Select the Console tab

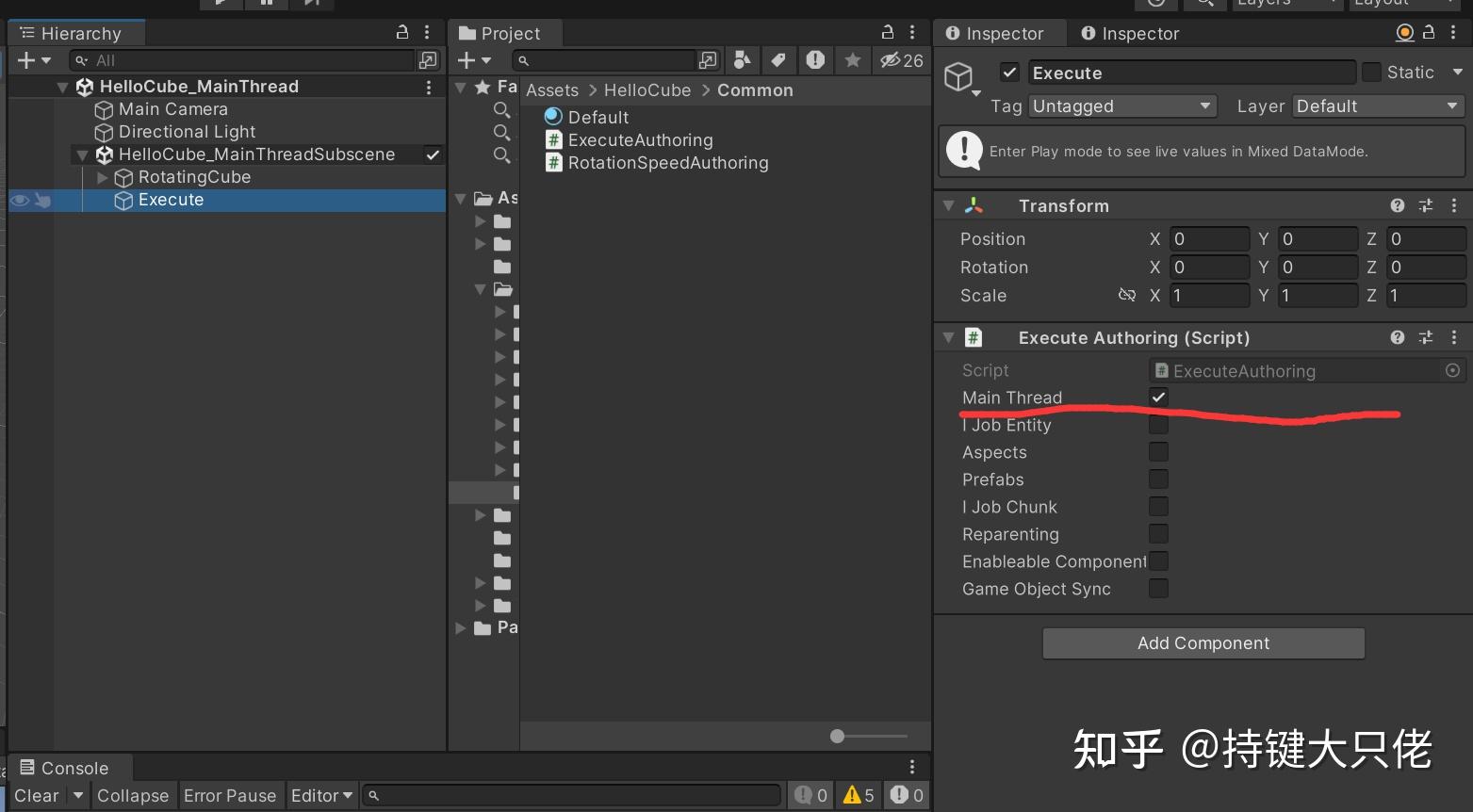[x=71, y=768]
